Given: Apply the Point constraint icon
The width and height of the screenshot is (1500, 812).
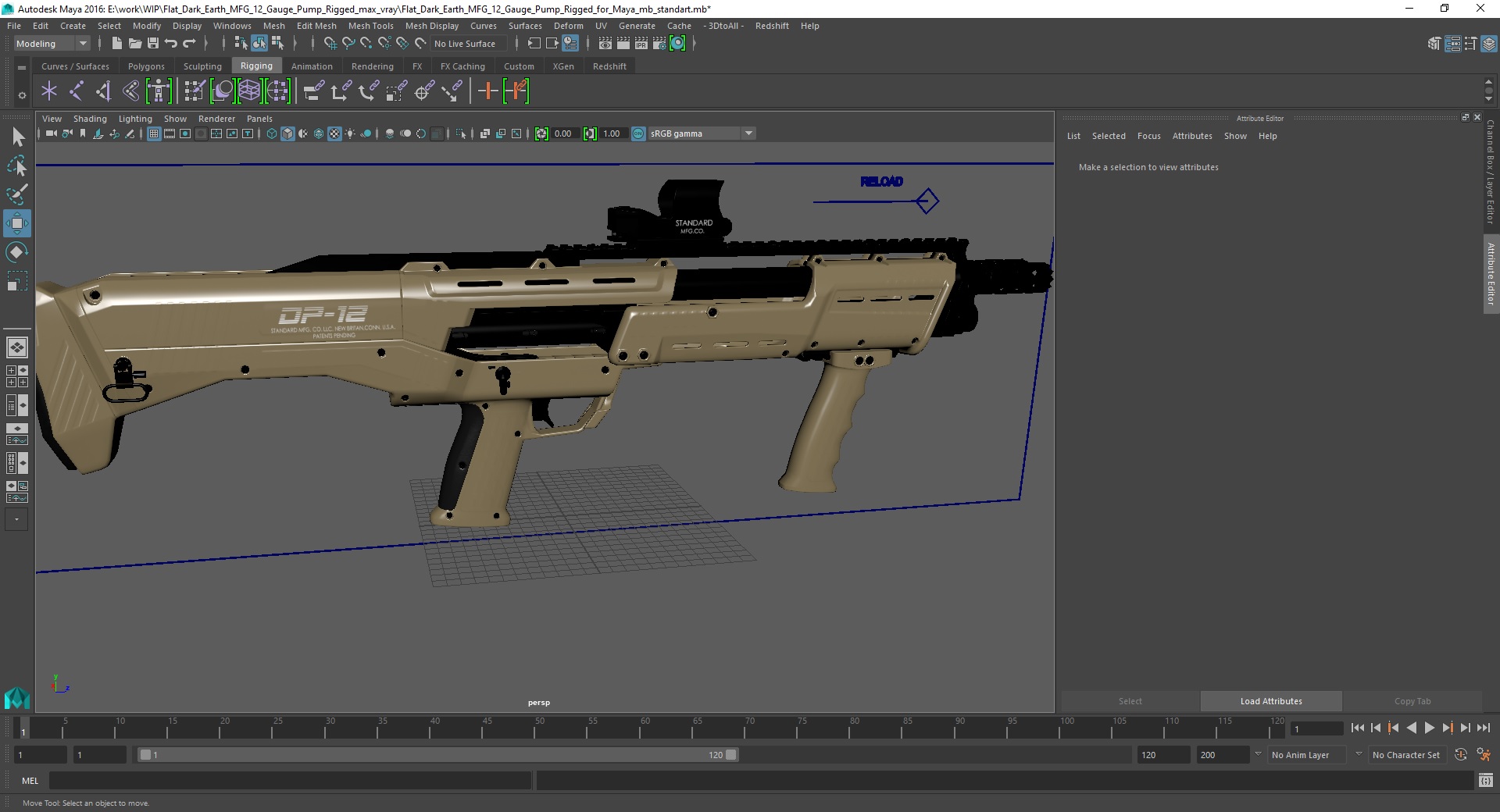Looking at the screenshot, I should (x=341, y=91).
